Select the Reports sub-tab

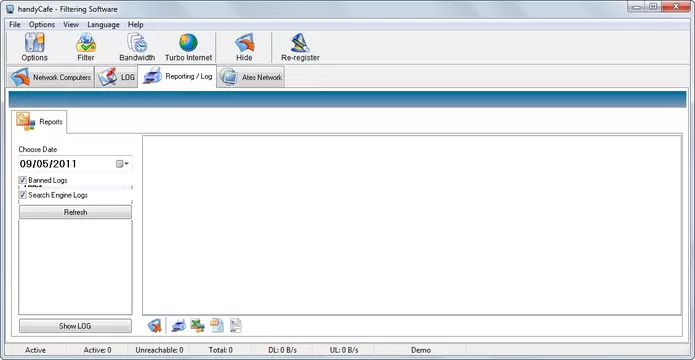[x=39, y=121]
